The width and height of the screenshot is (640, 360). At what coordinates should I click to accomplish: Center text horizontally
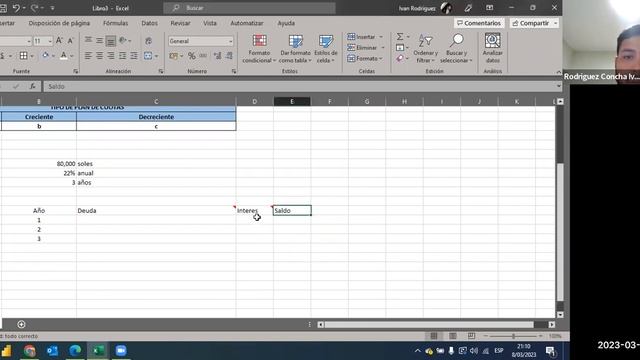point(100,56)
